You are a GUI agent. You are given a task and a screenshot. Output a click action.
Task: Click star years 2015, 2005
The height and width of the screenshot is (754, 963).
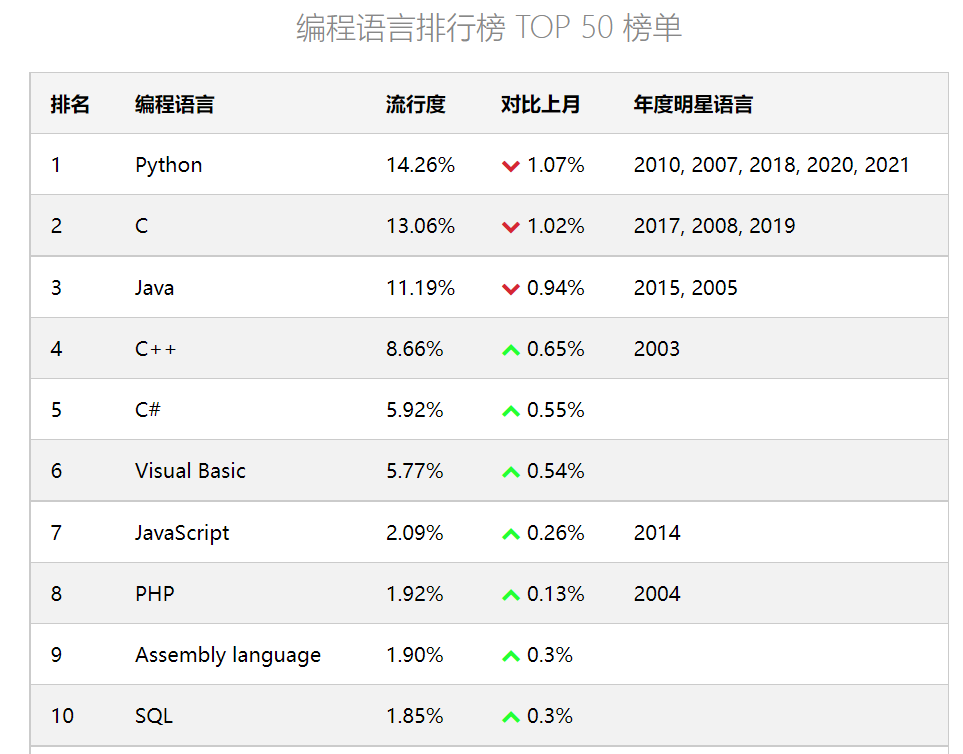(x=685, y=287)
